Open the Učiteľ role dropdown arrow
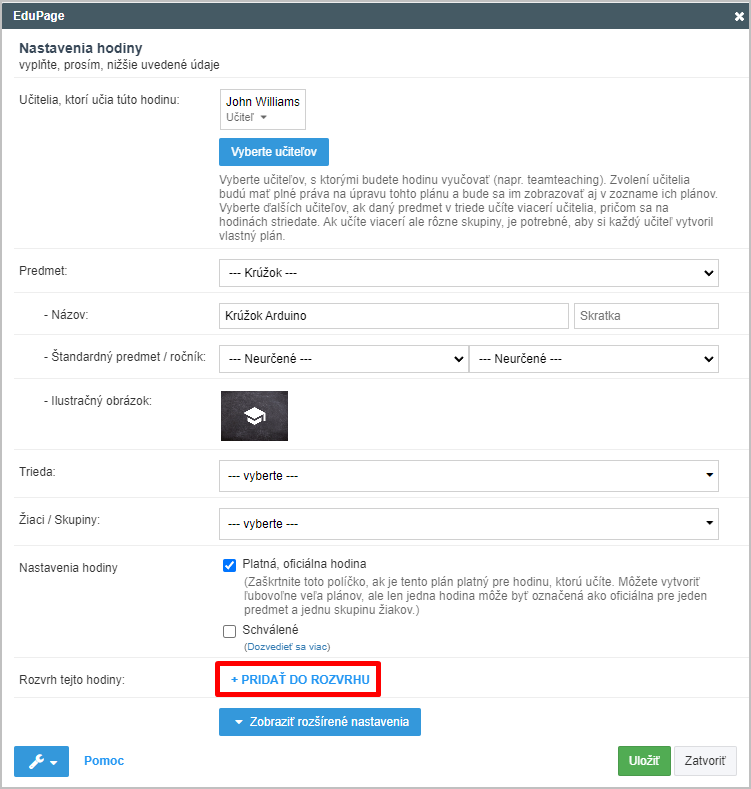751x789 pixels. click(x=263, y=117)
